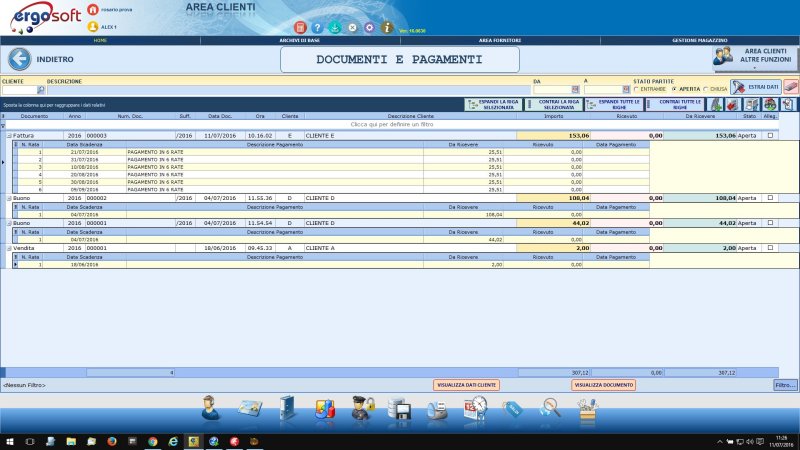Click the red home icon near ergosoft logo

[x=93, y=9]
